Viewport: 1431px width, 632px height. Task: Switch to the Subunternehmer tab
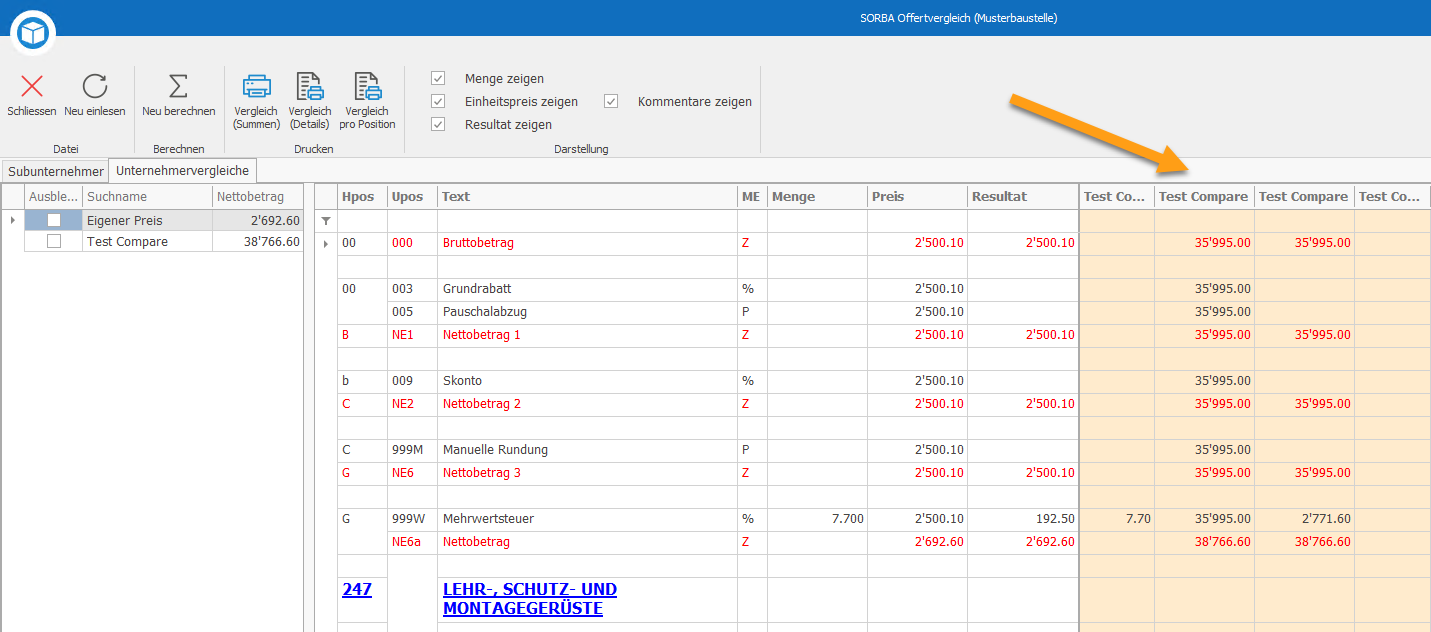pyautogui.click(x=56, y=171)
